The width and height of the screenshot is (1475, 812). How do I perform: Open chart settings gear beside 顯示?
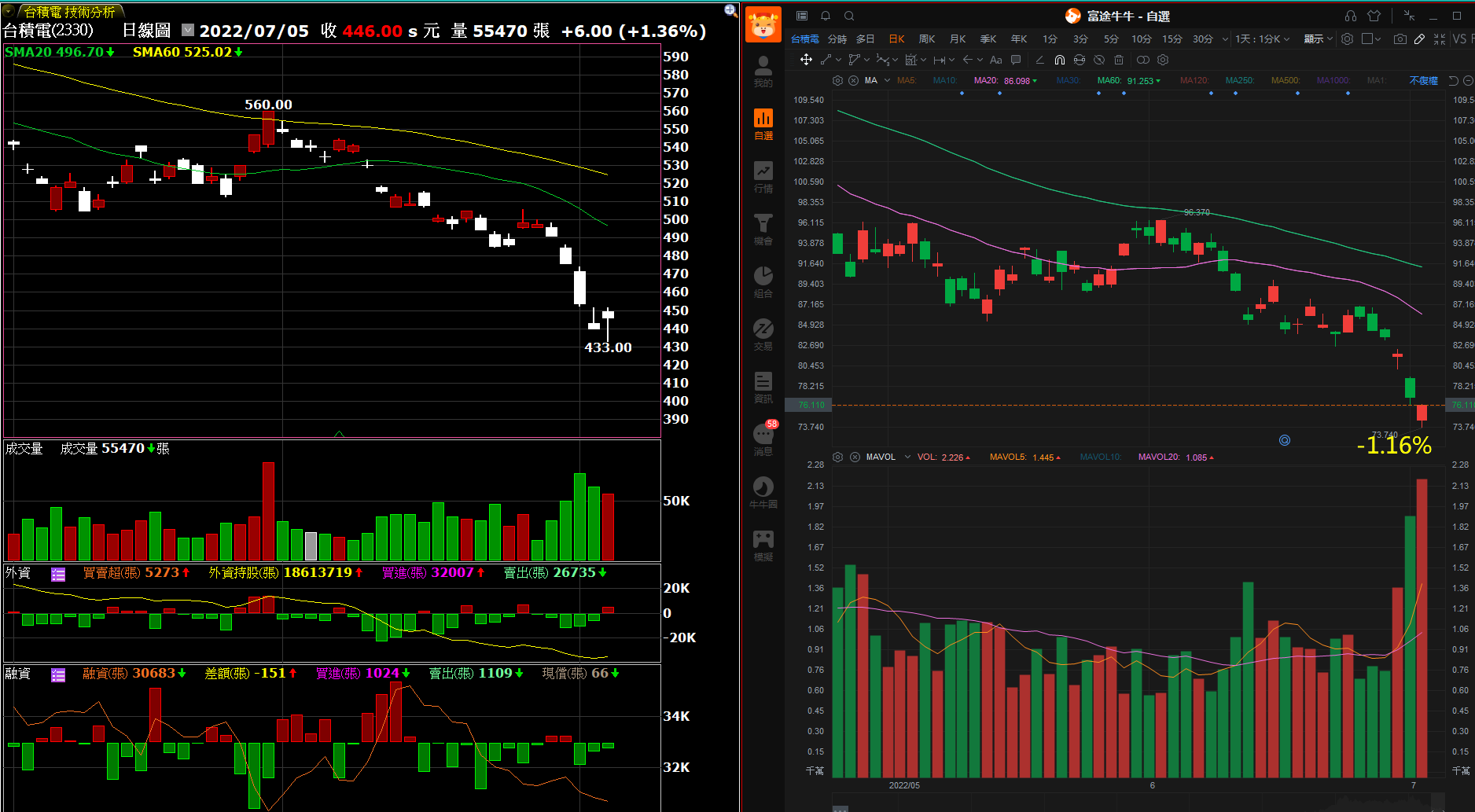tap(1348, 39)
